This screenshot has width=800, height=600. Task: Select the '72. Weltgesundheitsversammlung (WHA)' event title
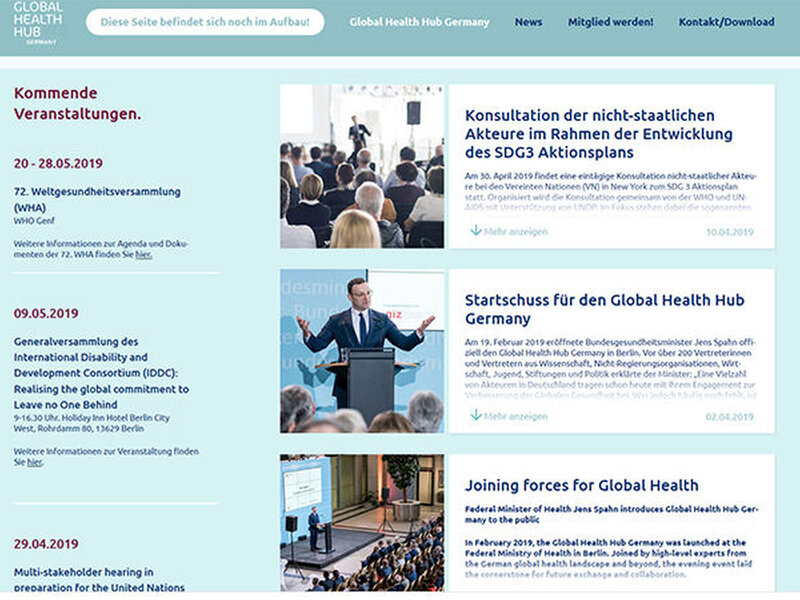pyautogui.click(x=97, y=199)
